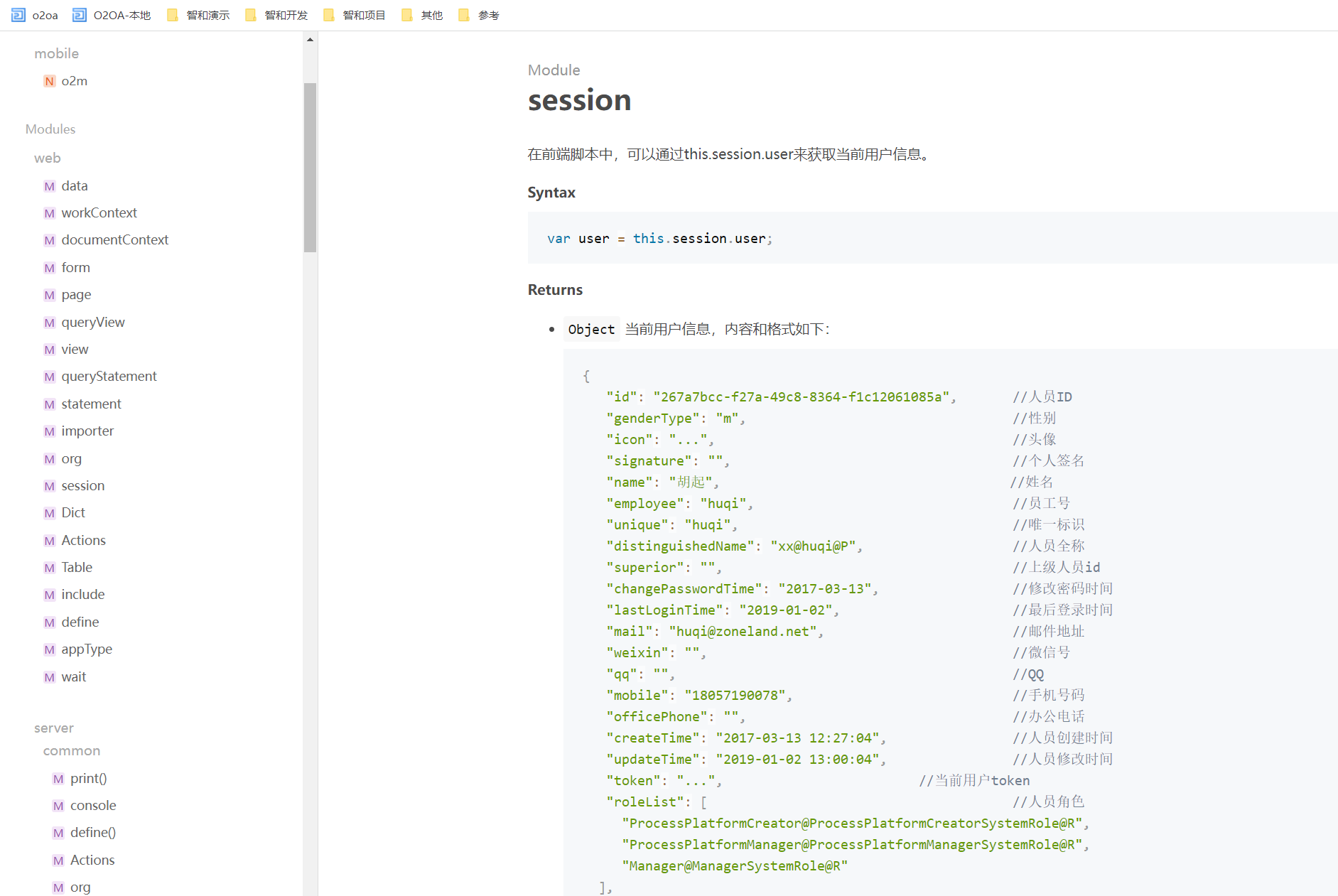Click the M icon beside queryStatement
The height and width of the screenshot is (896, 1338).
coord(49,377)
